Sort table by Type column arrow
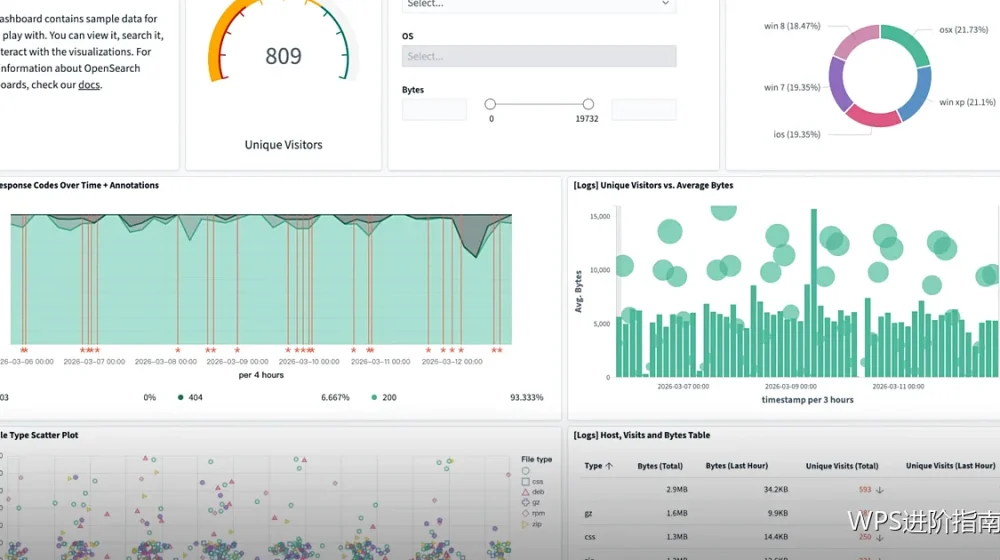 (609, 466)
